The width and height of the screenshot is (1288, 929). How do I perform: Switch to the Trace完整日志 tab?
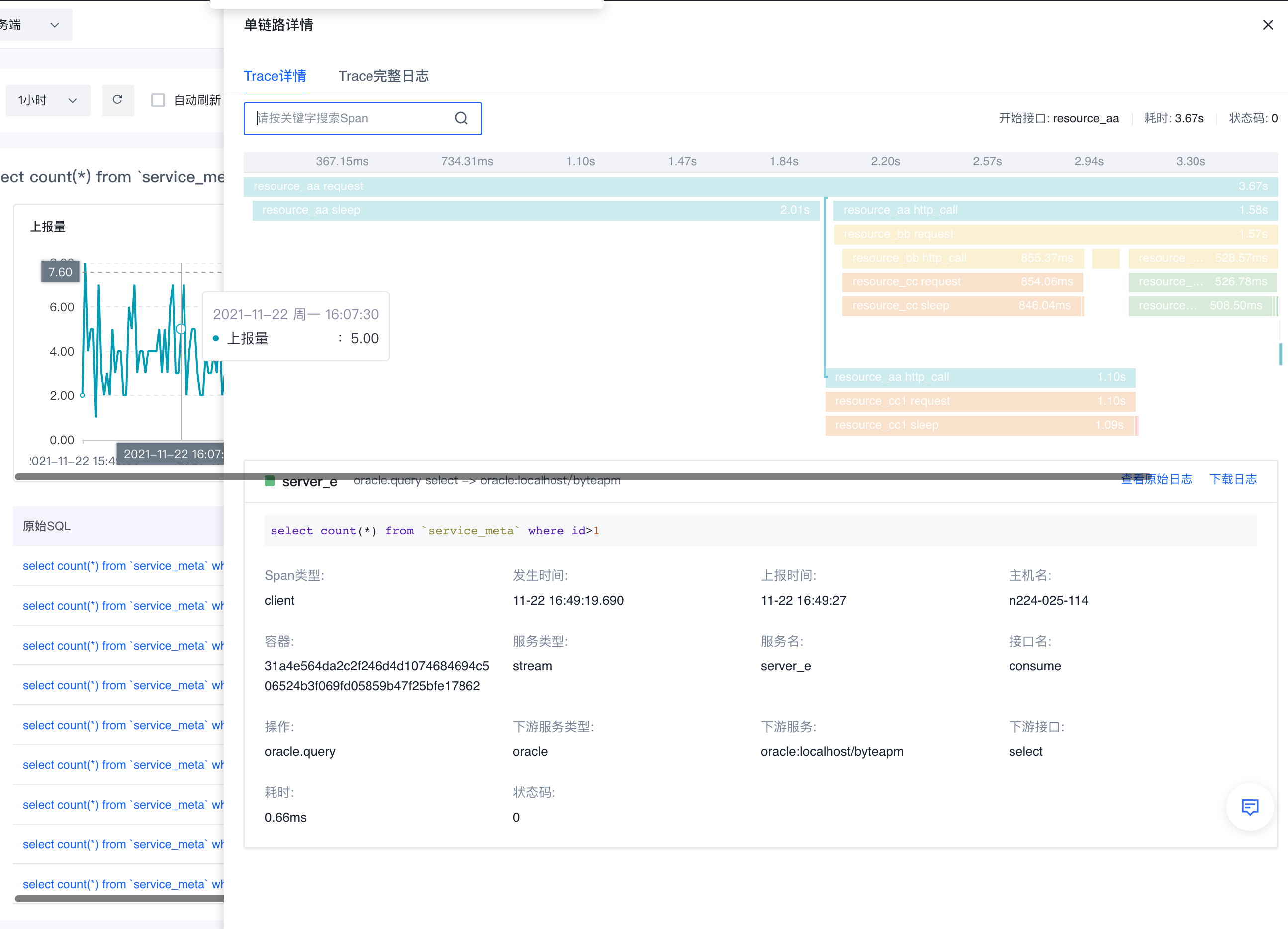[383, 76]
